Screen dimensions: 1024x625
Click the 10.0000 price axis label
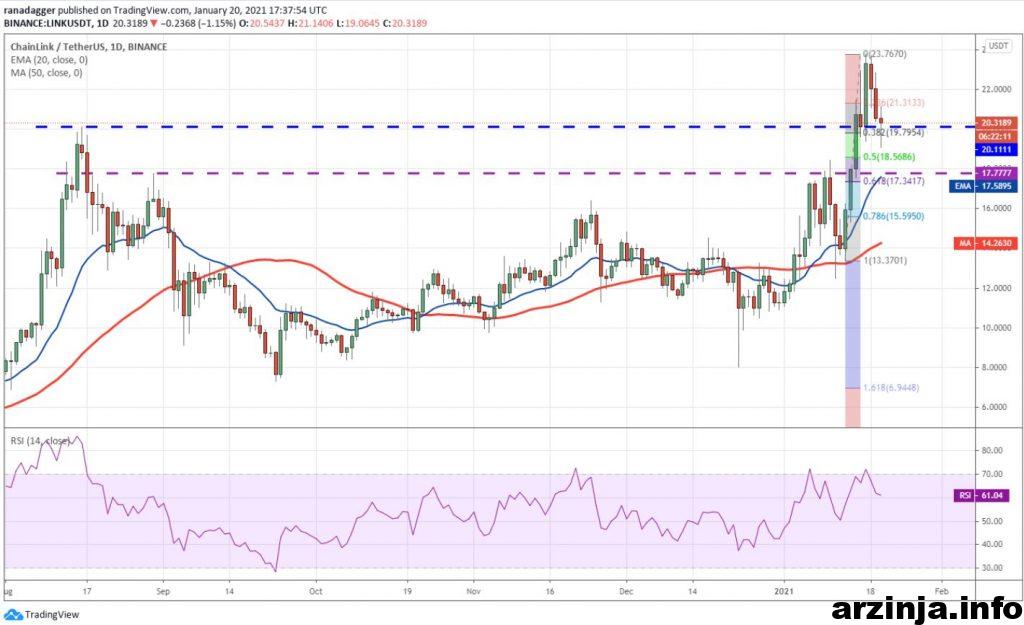(x=994, y=328)
